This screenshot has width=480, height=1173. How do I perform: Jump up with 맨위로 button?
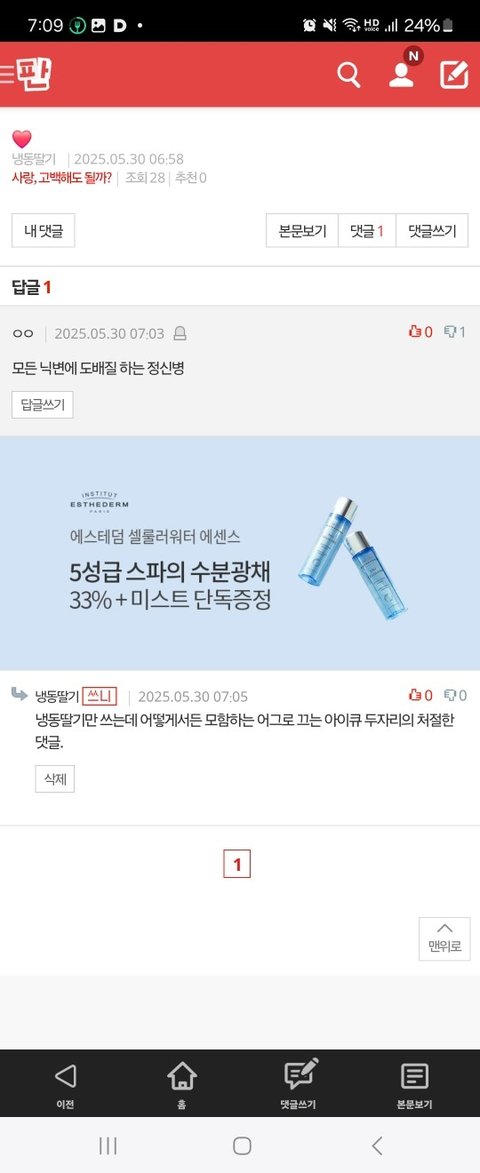click(445, 939)
